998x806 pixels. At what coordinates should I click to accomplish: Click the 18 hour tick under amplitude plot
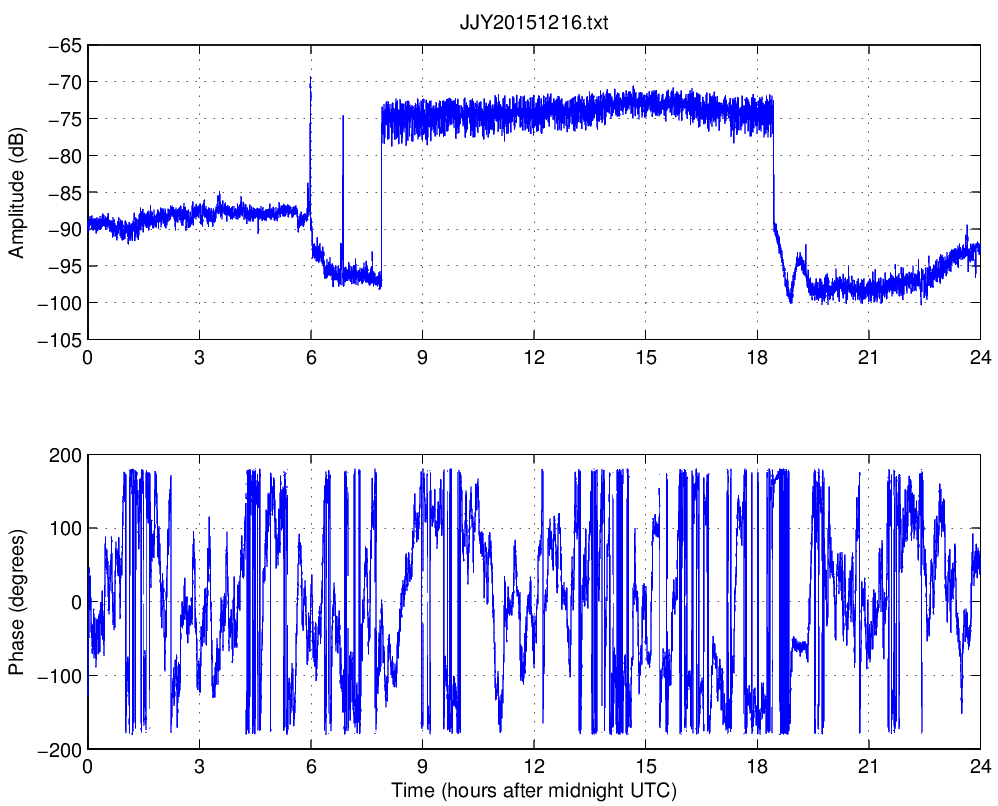pyautogui.click(x=757, y=357)
